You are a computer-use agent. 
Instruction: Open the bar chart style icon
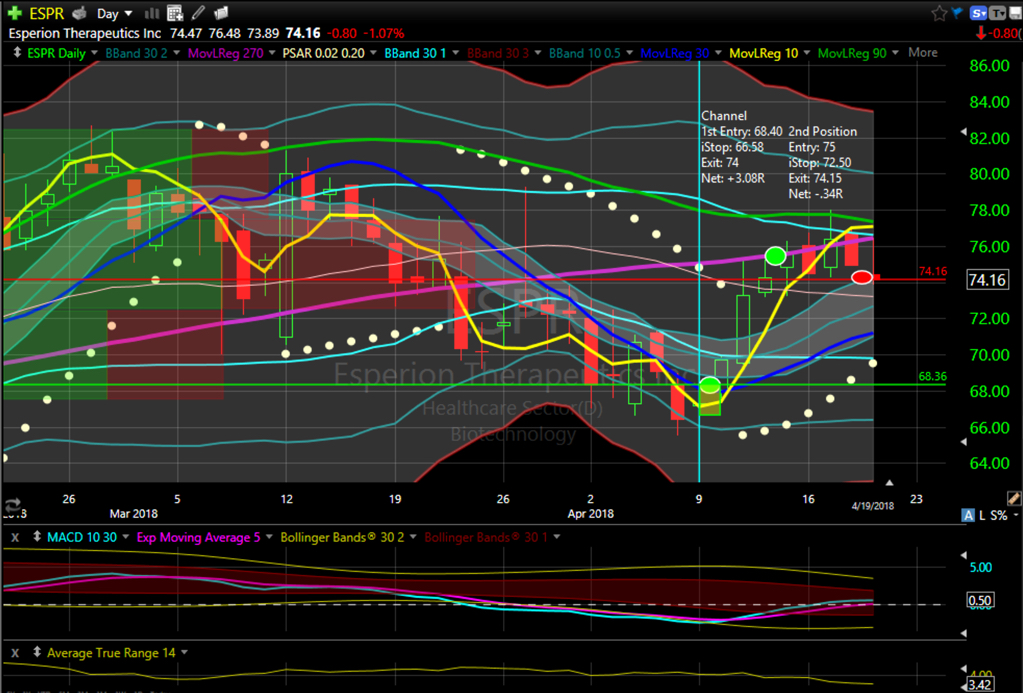point(151,13)
